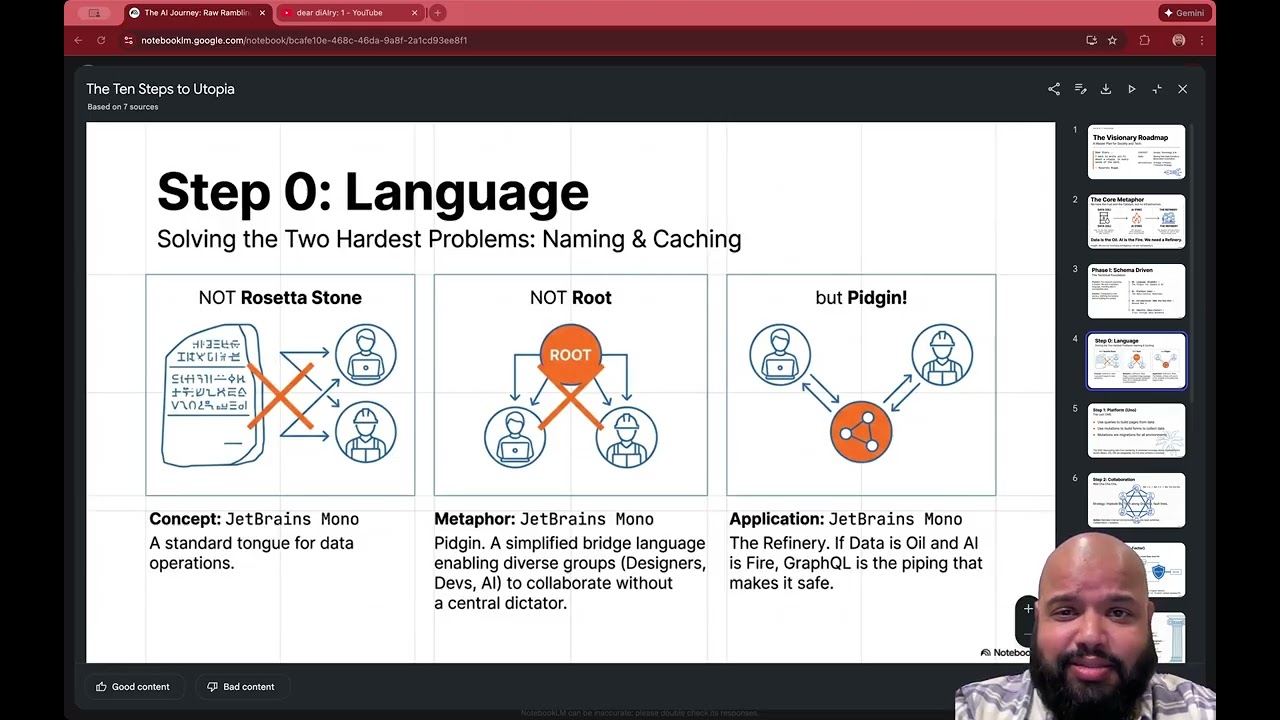Open Gemini in Chrome button
Image resolution: width=1280 pixels, height=720 pixels.
coord(1186,13)
